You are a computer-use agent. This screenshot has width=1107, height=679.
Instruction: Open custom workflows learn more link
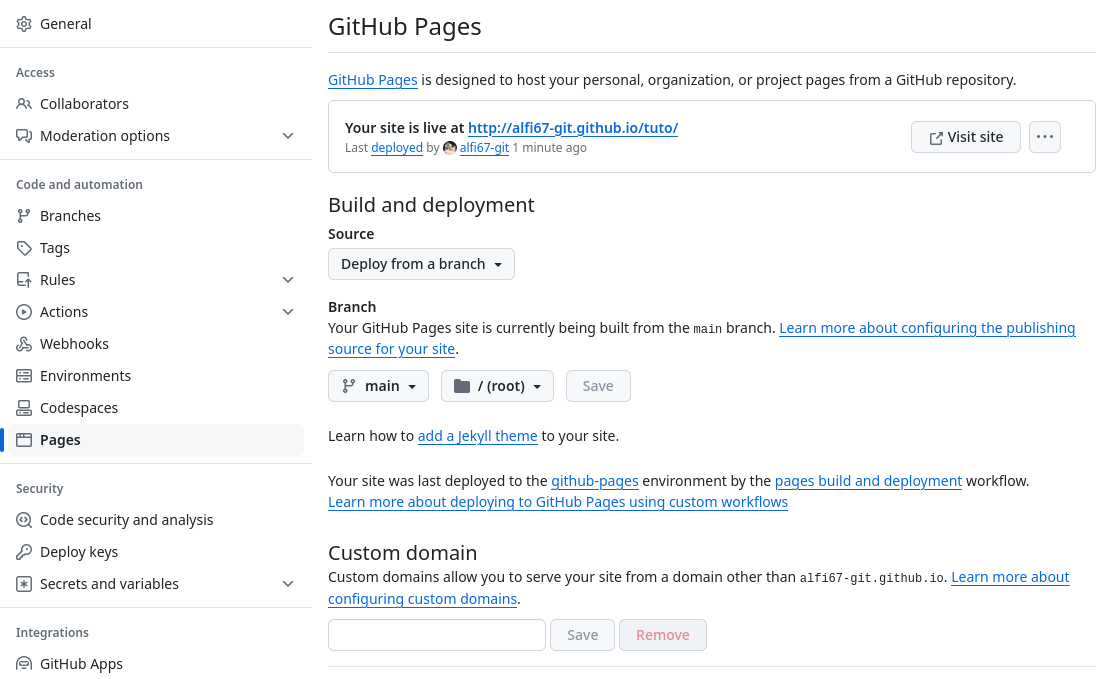[558, 503]
